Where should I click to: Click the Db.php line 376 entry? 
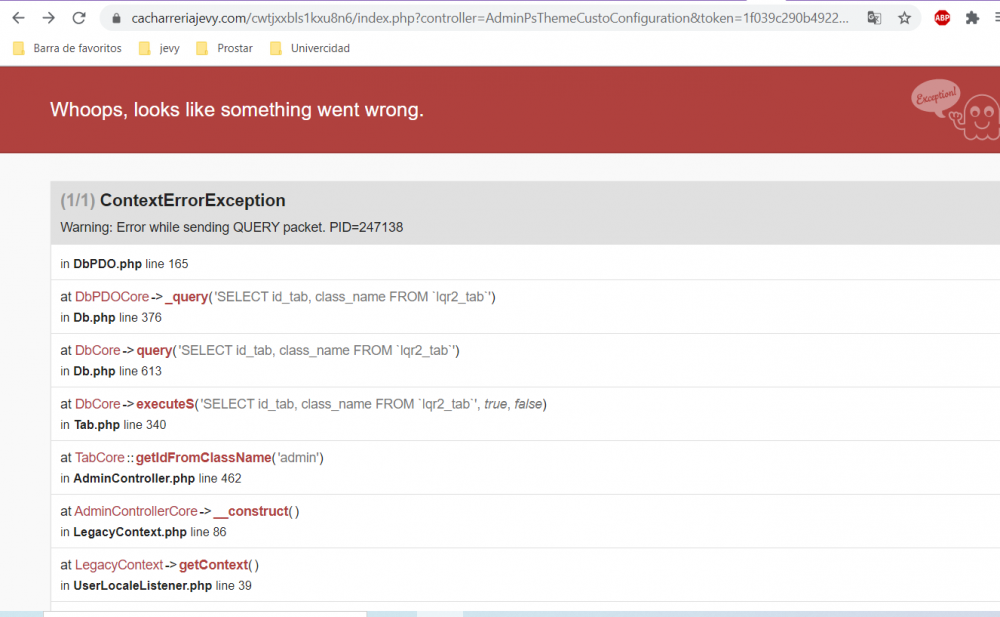(x=111, y=317)
